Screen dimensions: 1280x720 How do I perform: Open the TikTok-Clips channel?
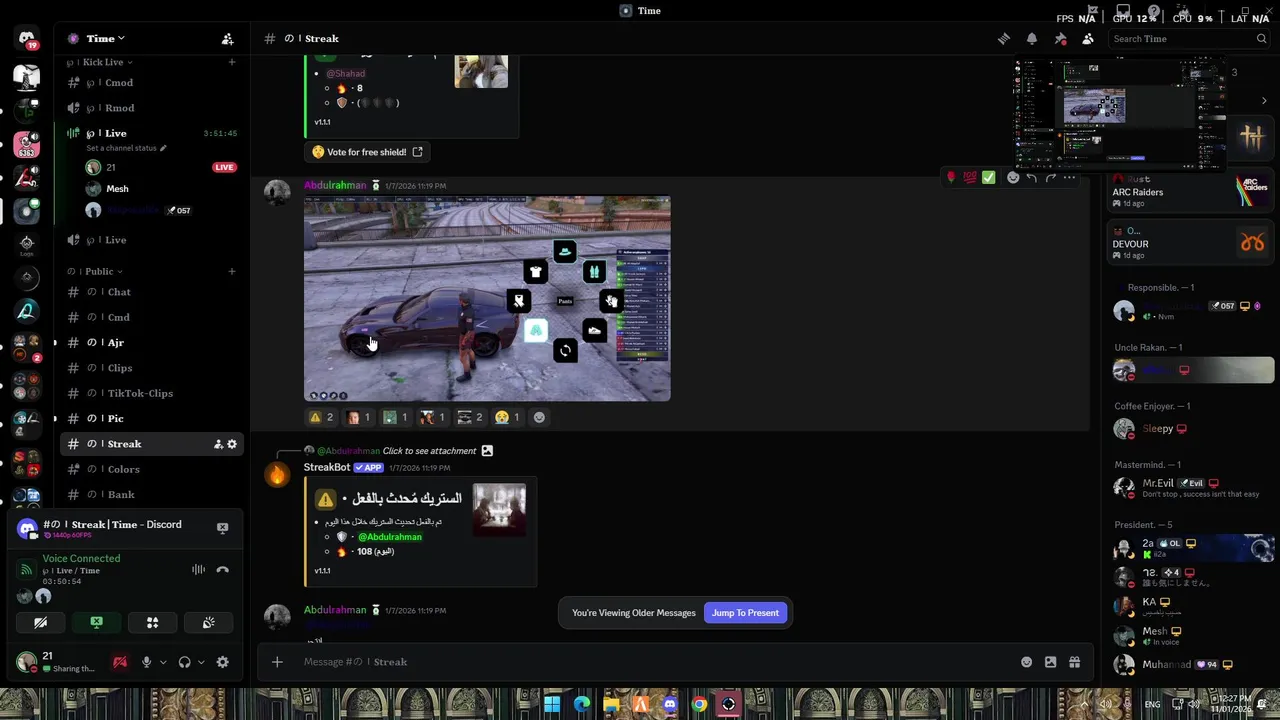(x=150, y=393)
